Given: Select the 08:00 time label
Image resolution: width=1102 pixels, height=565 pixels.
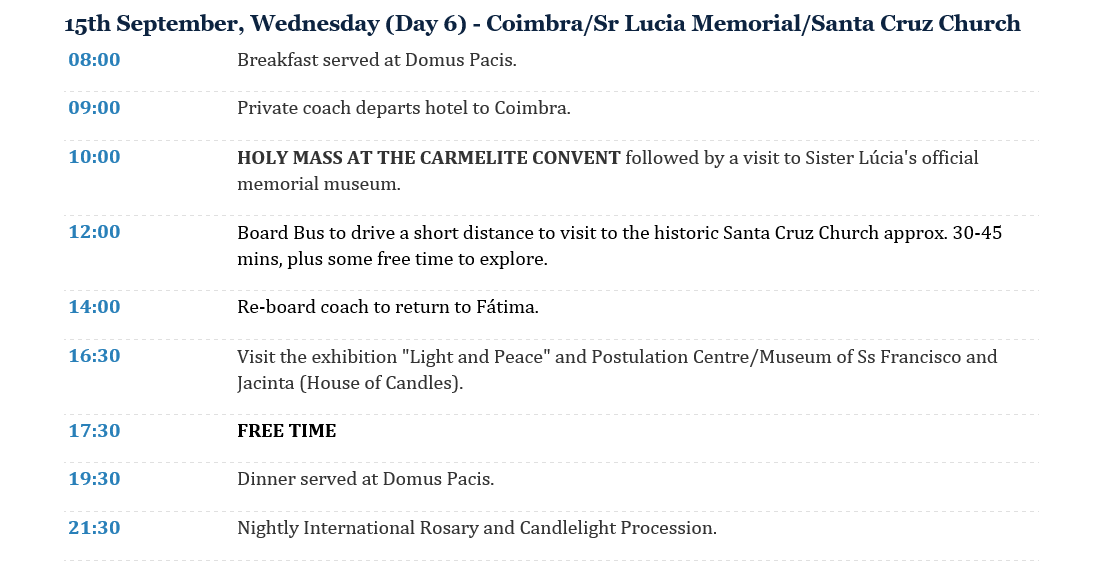Looking at the screenshot, I should click(x=94, y=60).
